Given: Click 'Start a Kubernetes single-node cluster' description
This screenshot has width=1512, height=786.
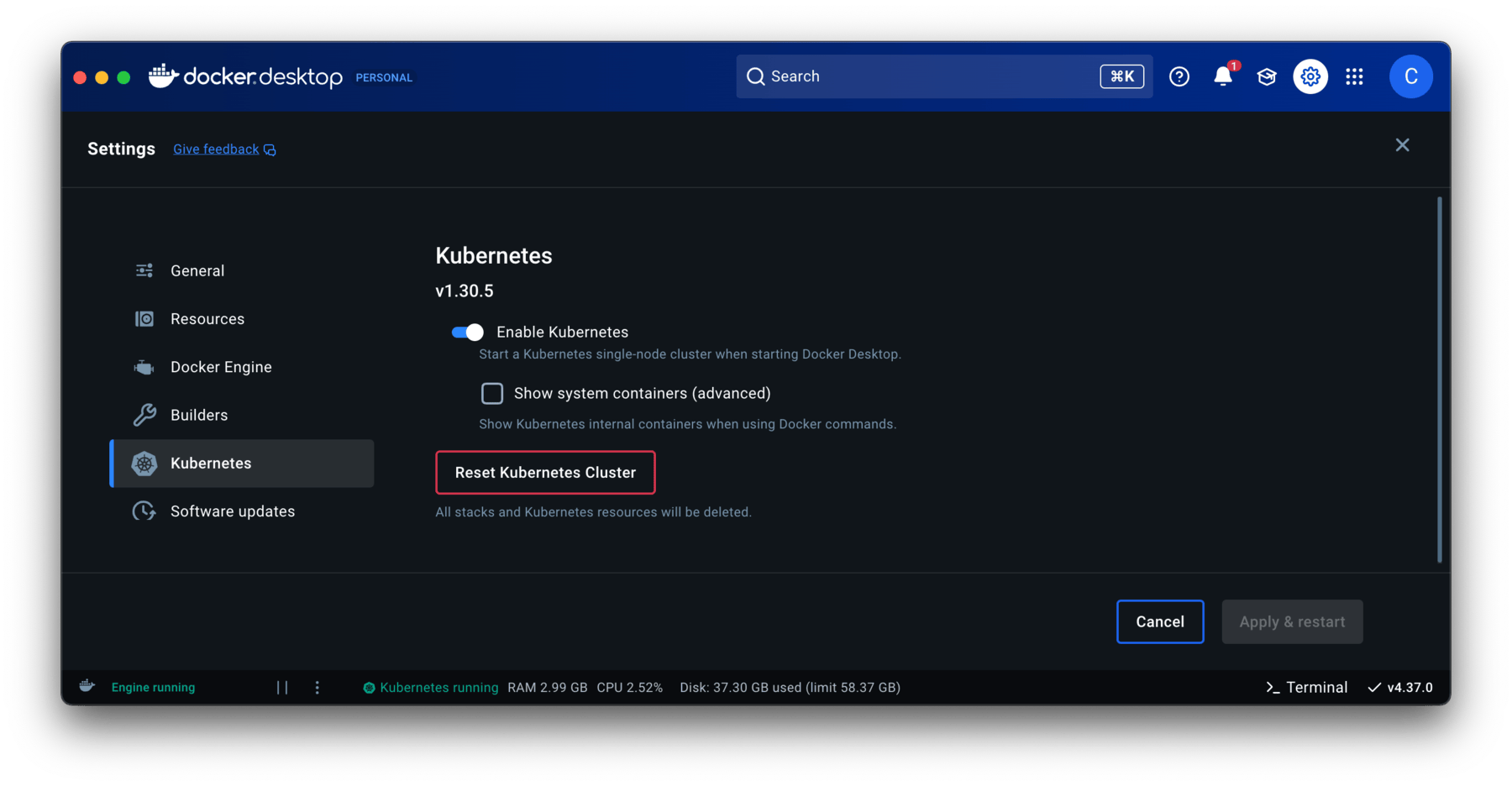Looking at the screenshot, I should point(690,354).
